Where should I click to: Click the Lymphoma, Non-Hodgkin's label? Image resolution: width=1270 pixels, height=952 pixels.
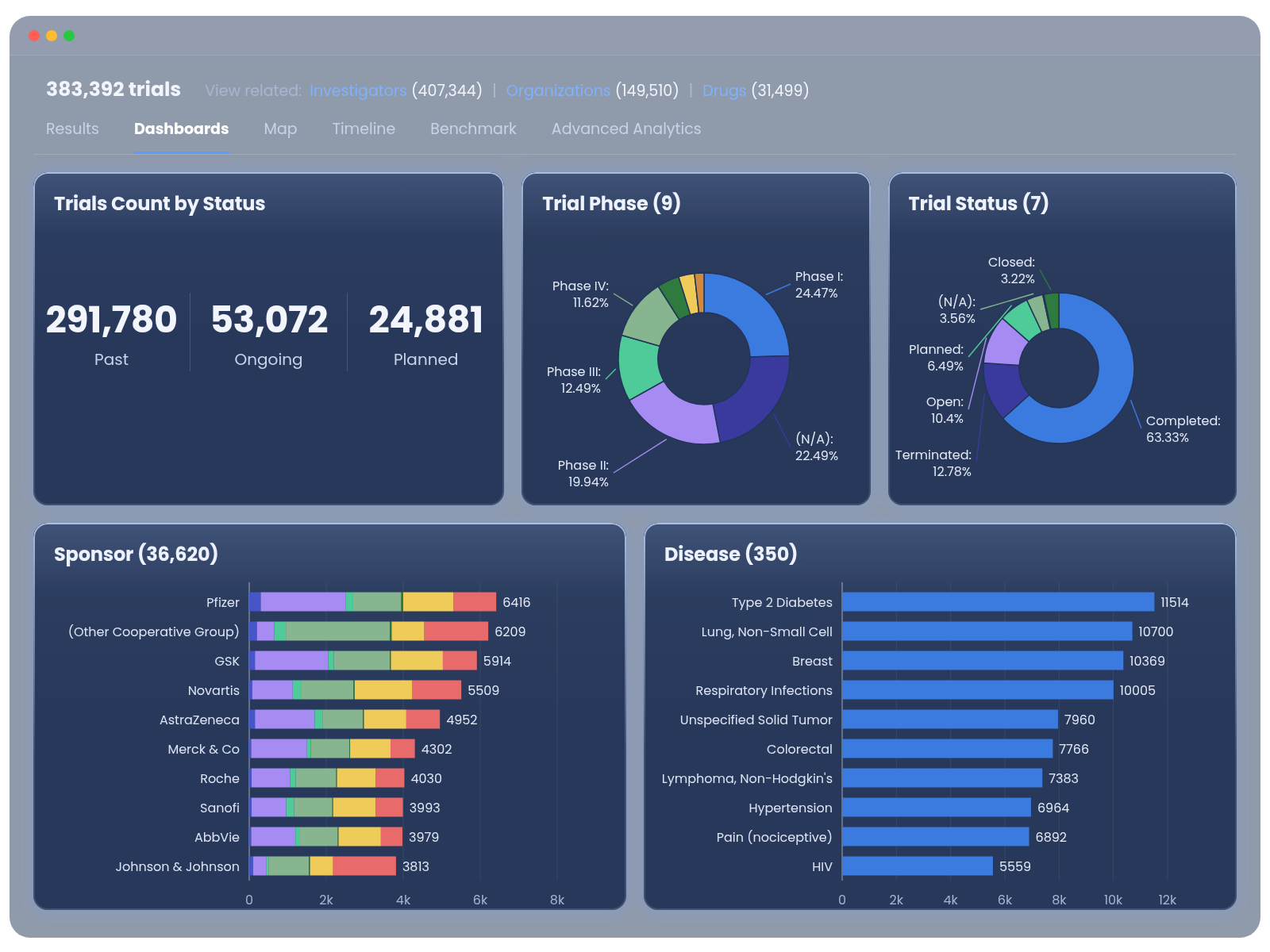[x=747, y=778]
